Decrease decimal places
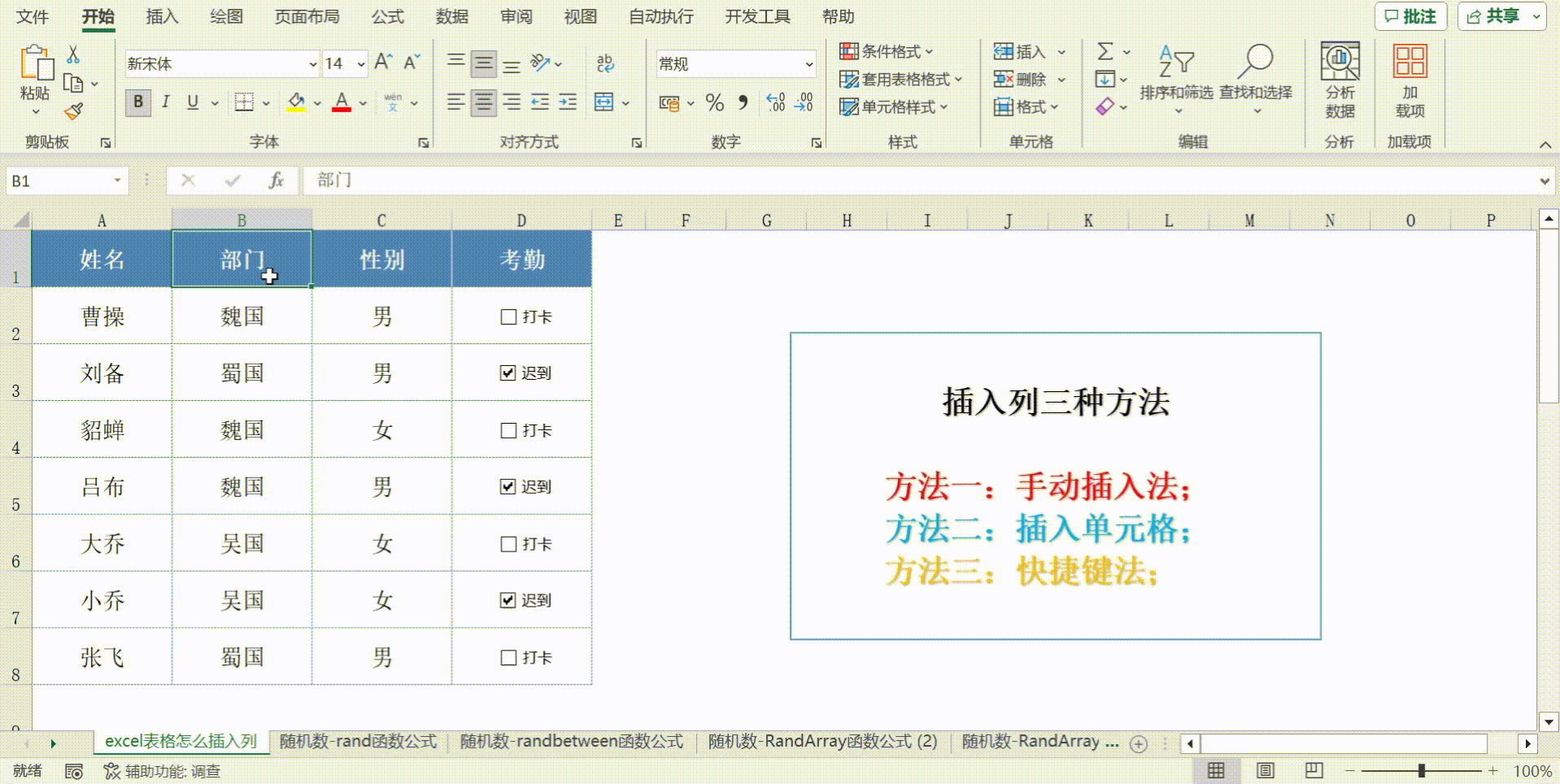Viewport: 1560px width, 784px height. (804, 102)
